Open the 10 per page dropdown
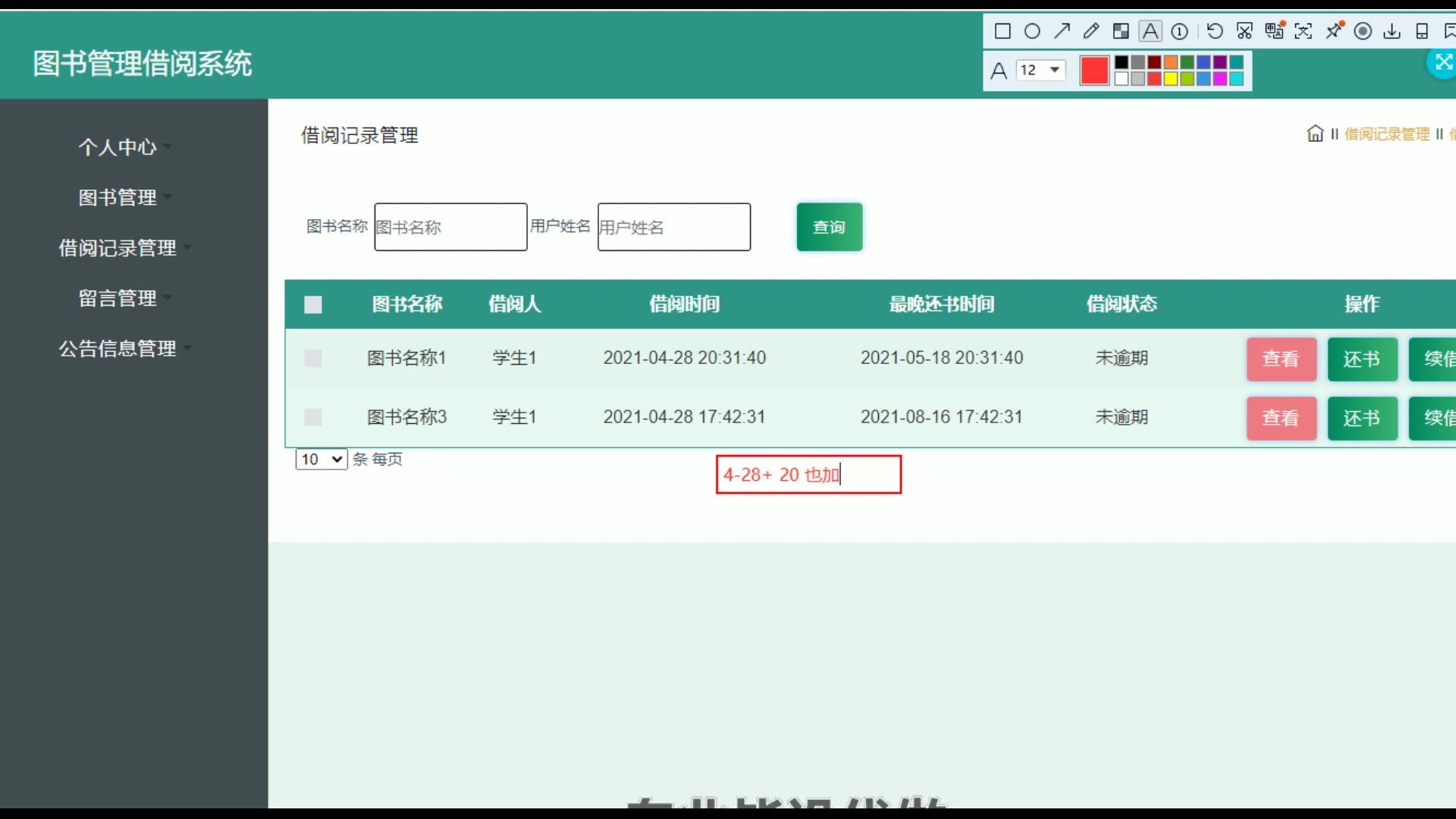The image size is (1456, 819). (322, 460)
